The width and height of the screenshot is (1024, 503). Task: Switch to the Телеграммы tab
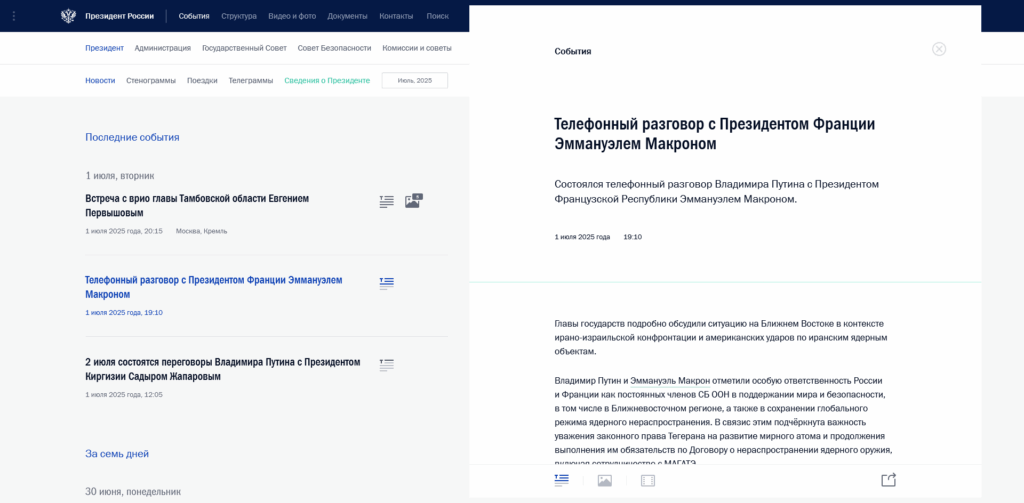tap(251, 80)
